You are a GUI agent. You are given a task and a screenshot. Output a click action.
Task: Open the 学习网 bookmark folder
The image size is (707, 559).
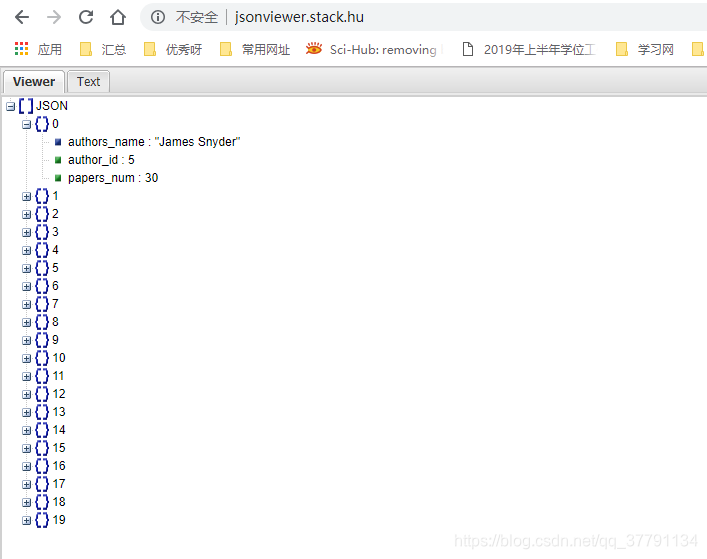(645, 49)
